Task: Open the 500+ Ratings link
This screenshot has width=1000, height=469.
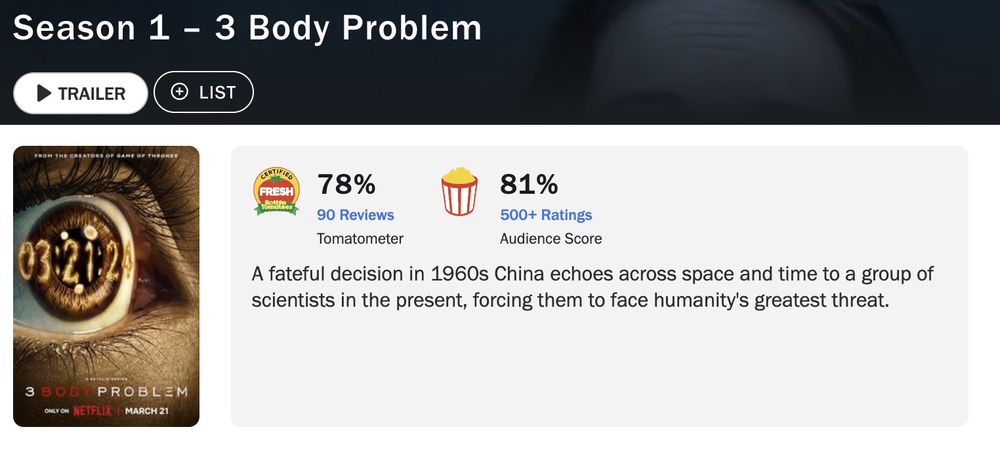Action: pos(546,215)
